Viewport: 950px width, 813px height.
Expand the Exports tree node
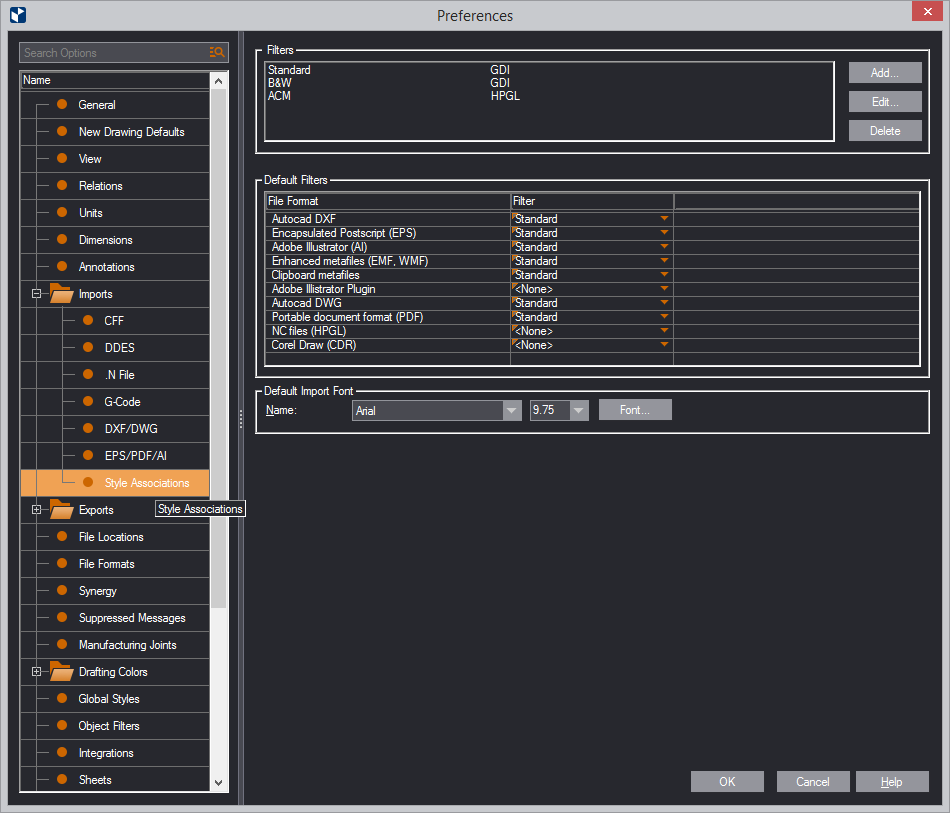pos(36,509)
